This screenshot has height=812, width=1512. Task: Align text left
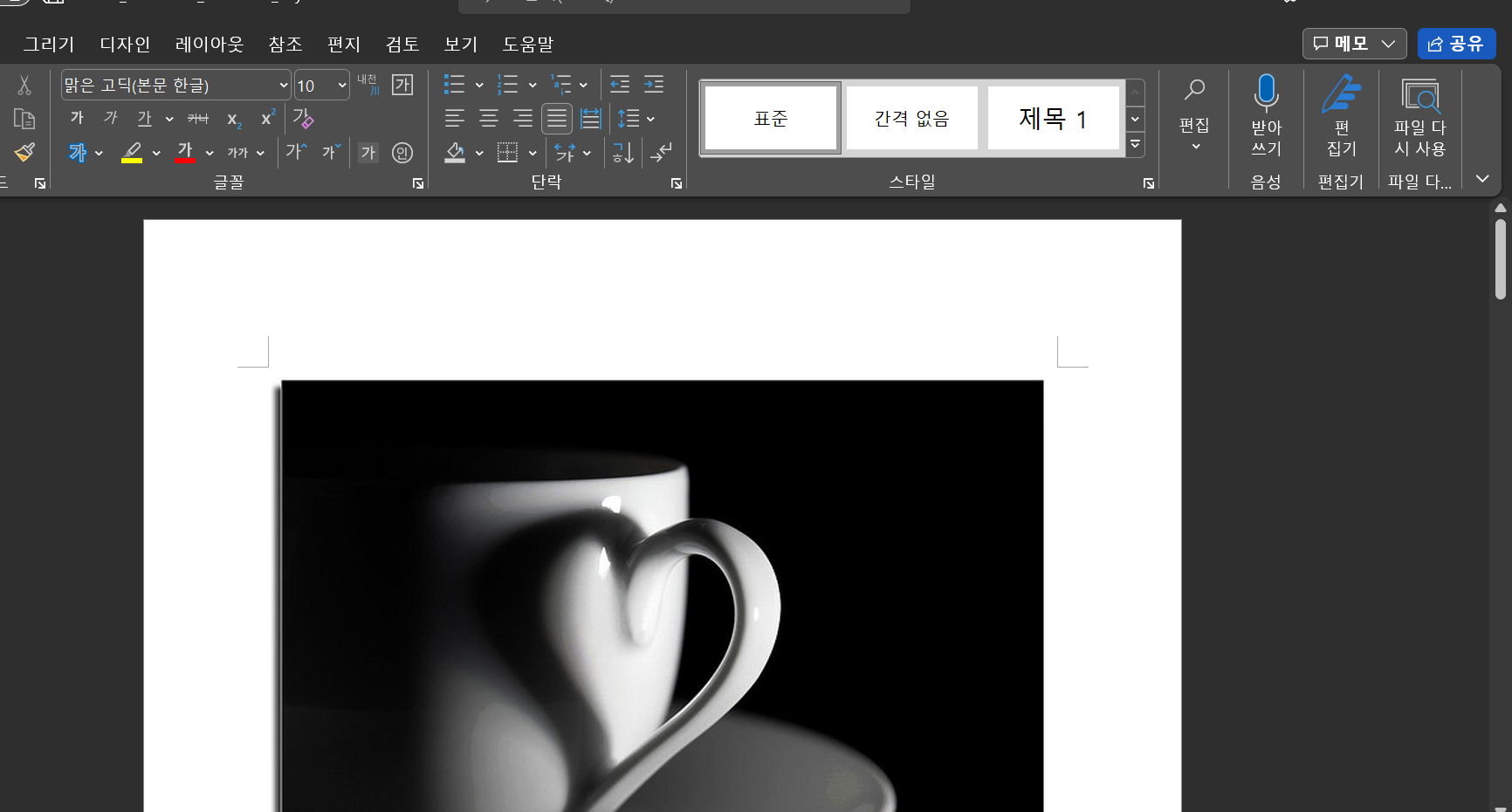[x=455, y=118]
